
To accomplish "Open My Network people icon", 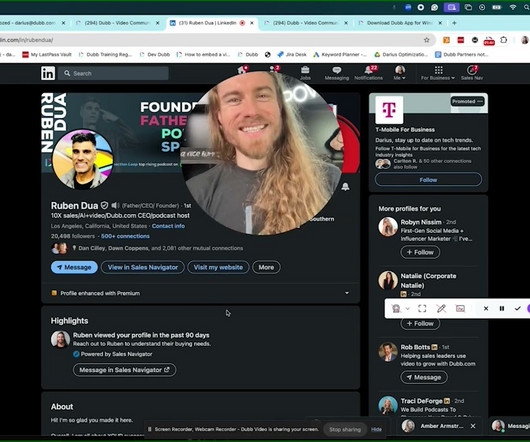I will [274, 70].
